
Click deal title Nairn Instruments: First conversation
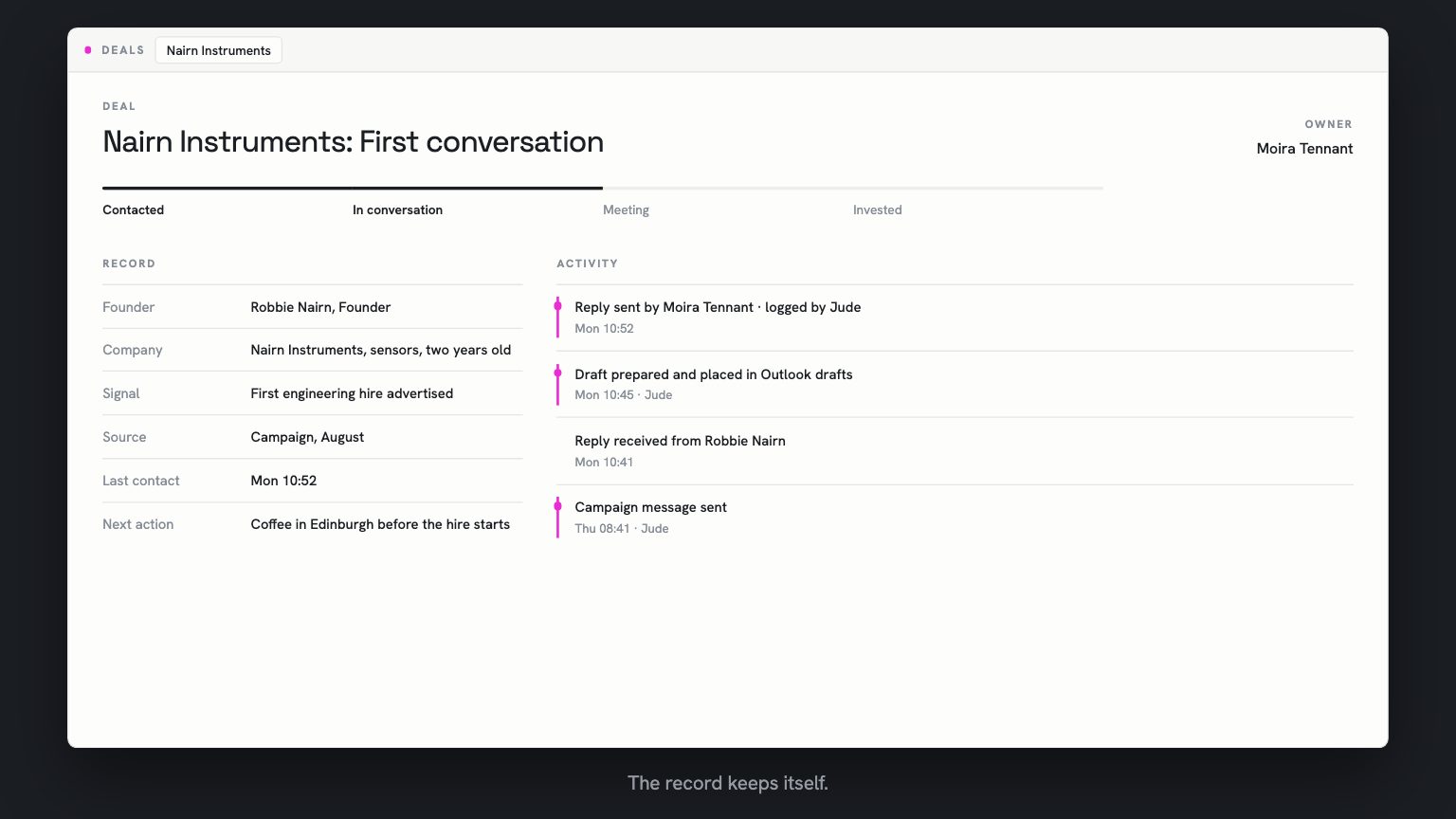click(353, 141)
